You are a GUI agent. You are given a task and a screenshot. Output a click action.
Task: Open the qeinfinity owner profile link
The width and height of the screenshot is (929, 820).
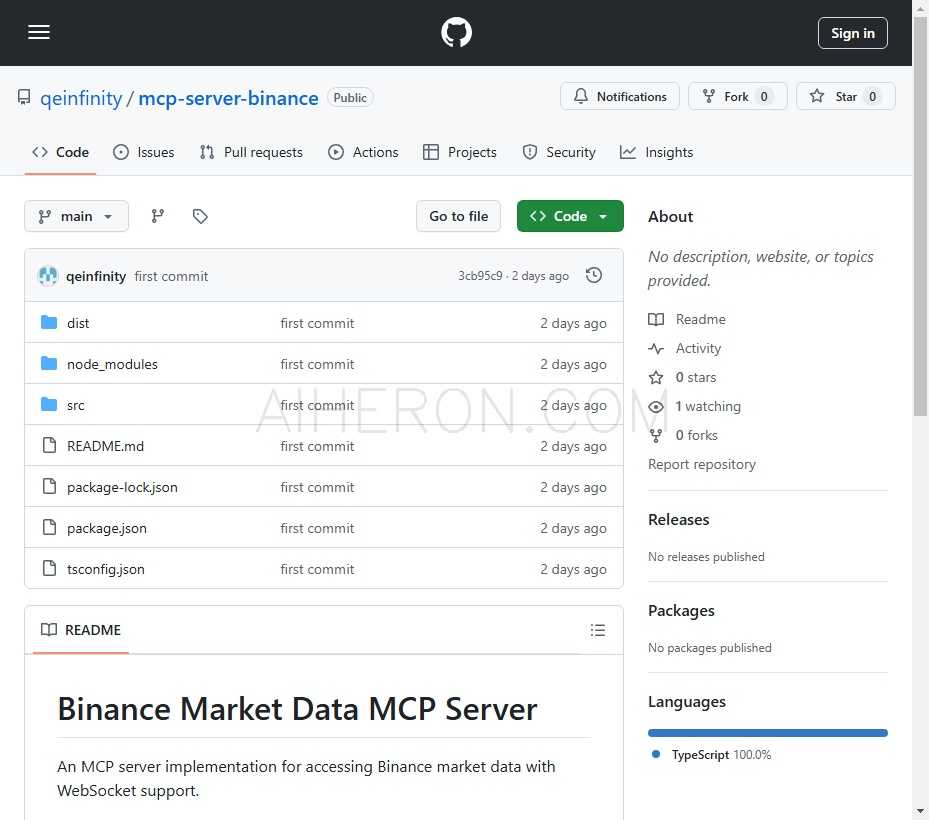coord(81,98)
